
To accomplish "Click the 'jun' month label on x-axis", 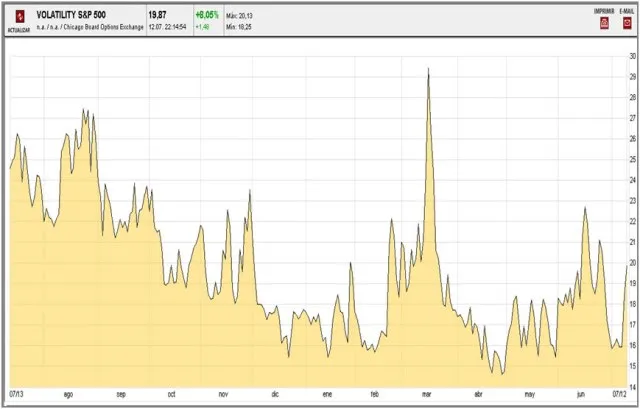I will click(583, 394).
